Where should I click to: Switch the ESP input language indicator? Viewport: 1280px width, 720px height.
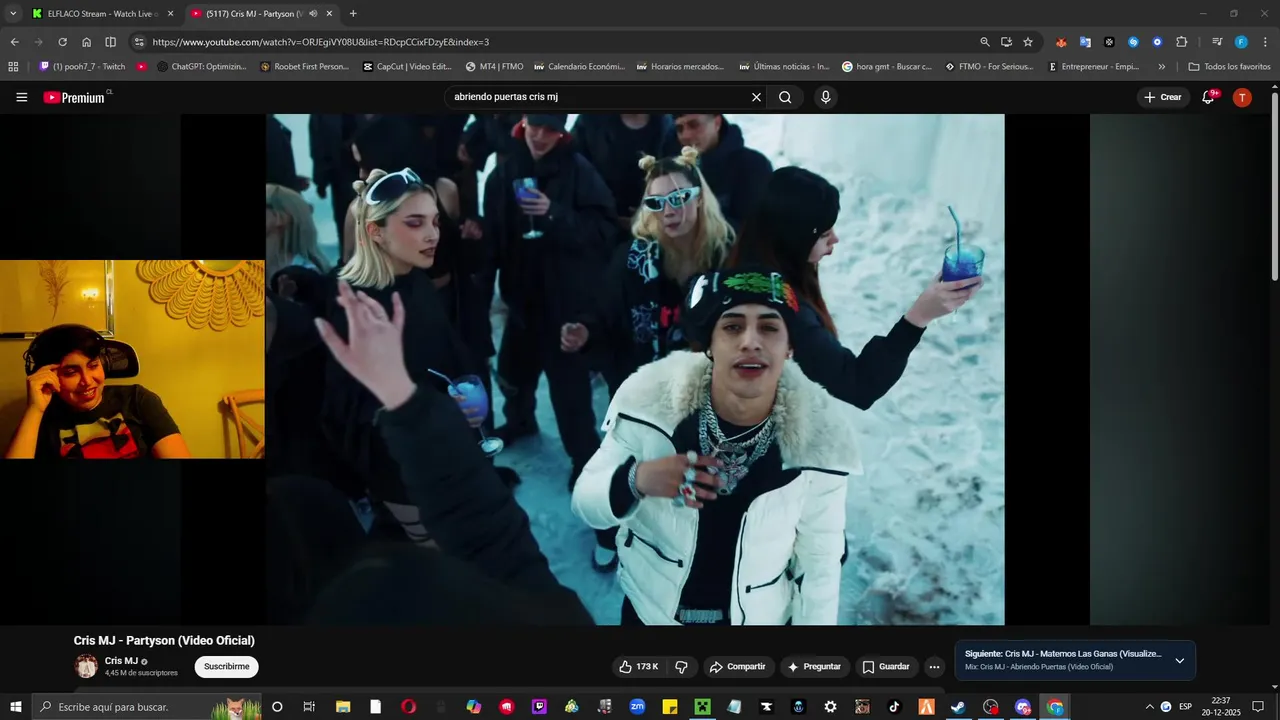(x=1185, y=707)
